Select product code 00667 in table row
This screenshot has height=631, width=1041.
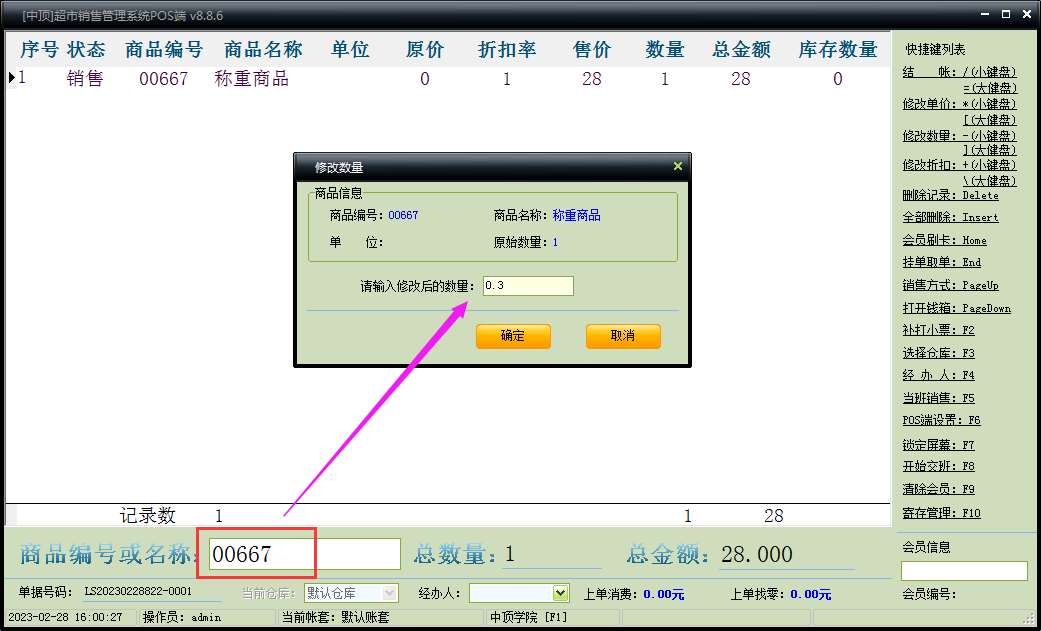[164, 79]
